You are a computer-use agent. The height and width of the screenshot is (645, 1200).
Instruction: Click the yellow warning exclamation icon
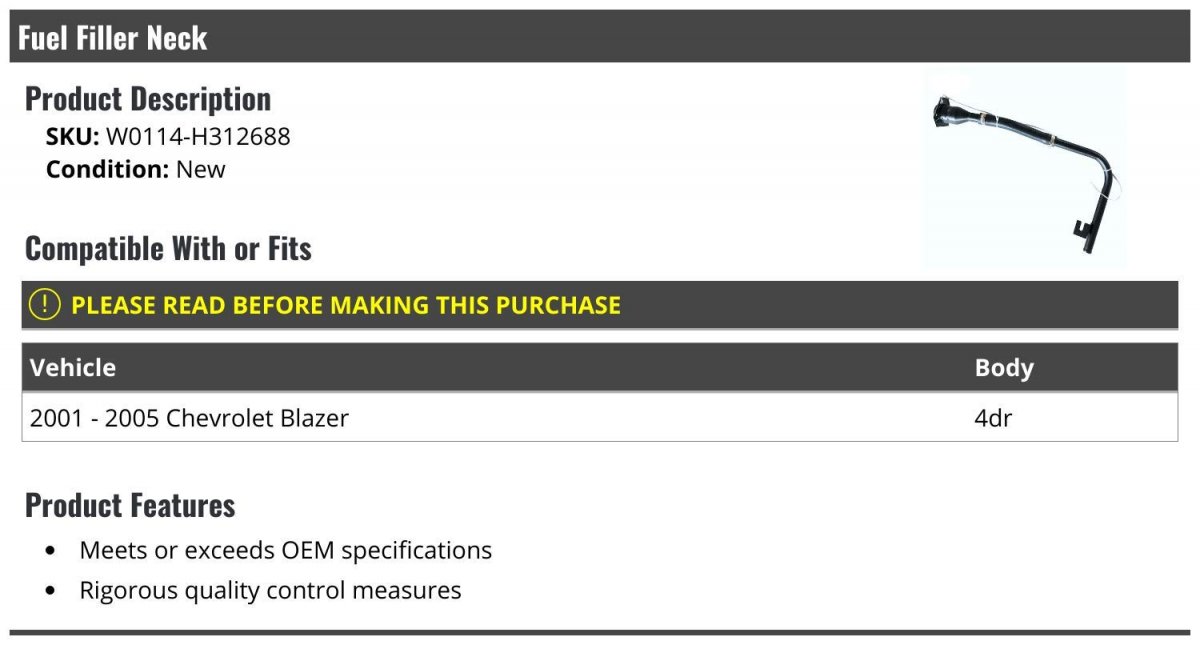(45, 305)
